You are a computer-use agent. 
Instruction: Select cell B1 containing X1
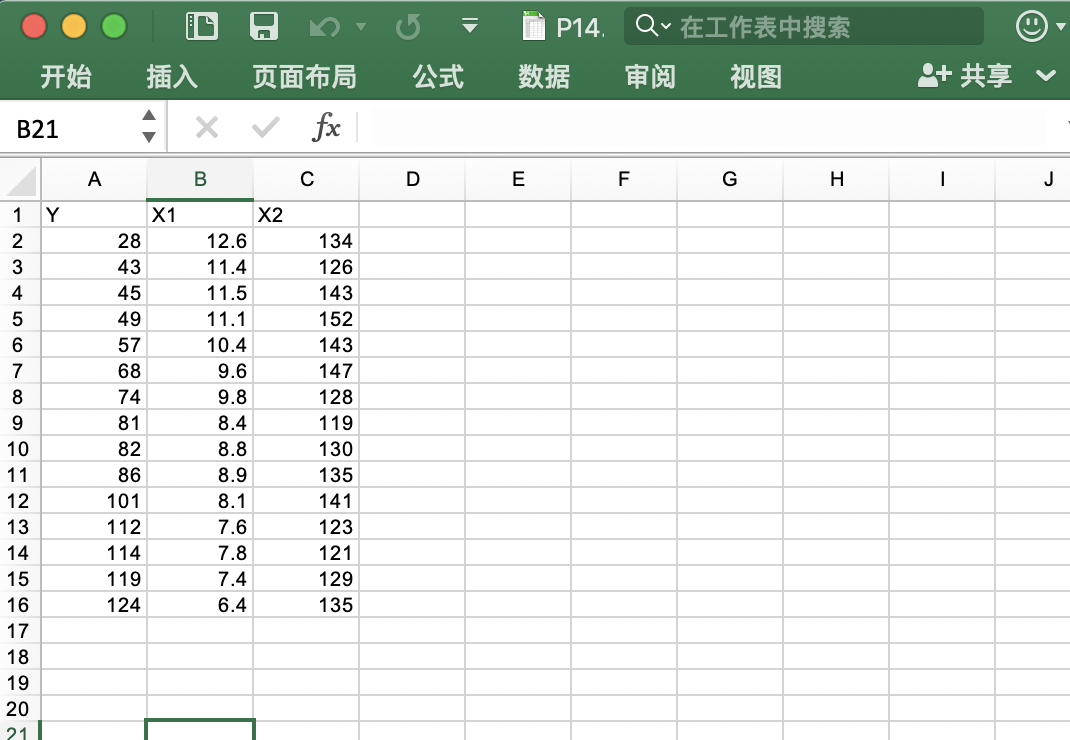200,215
